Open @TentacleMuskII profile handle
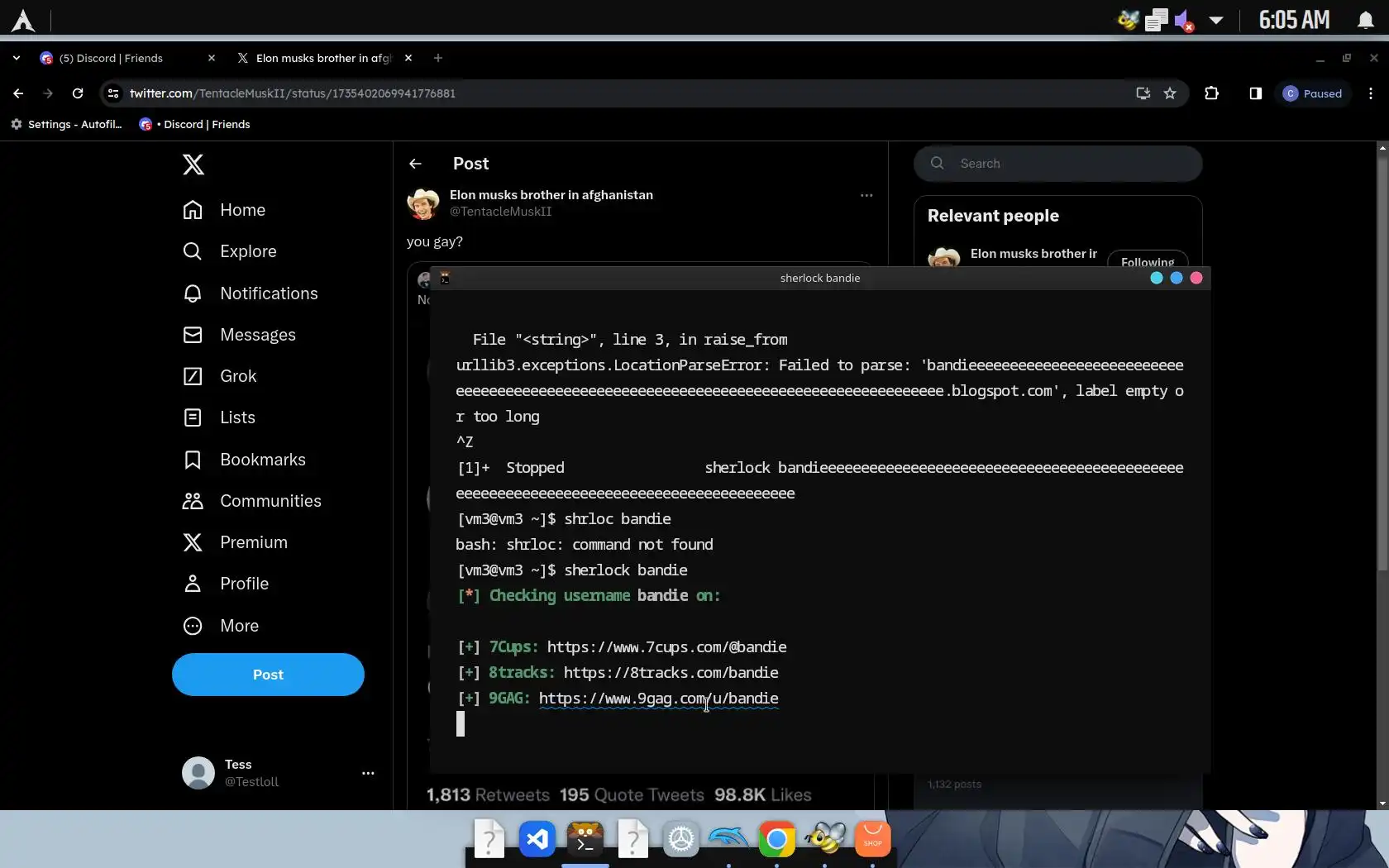The height and width of the screenshot is (868, 1389). [x=500, y=212]
